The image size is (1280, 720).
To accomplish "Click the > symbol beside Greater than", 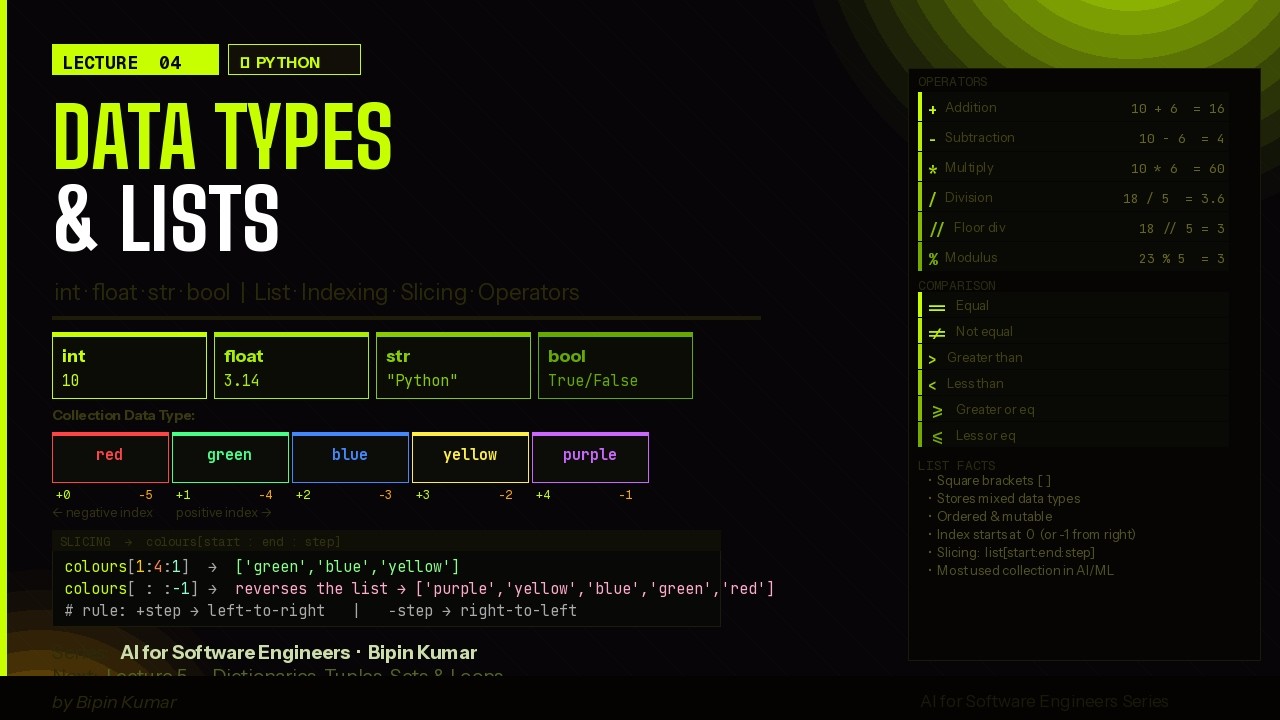I will (933, 359).
